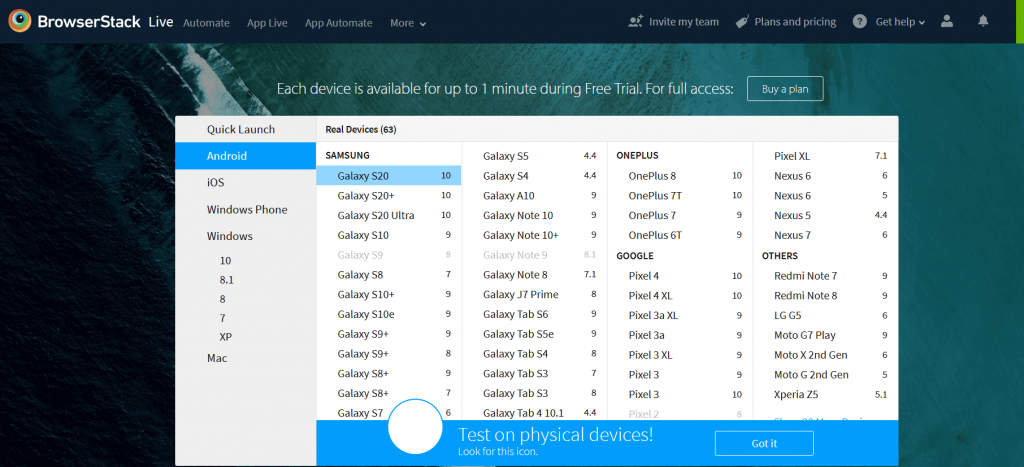
Task: Open the App Live menu item
Action: click(x=267, y=23)
